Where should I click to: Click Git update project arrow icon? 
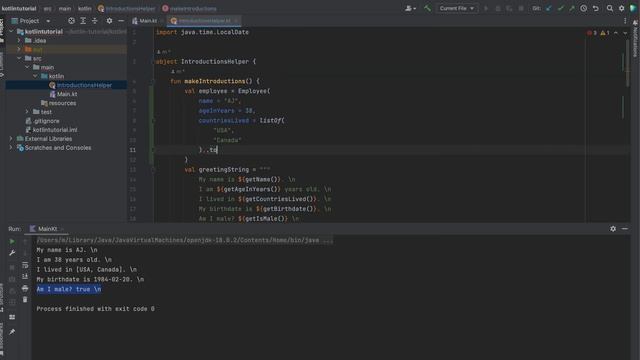click(x=549, y=8)
